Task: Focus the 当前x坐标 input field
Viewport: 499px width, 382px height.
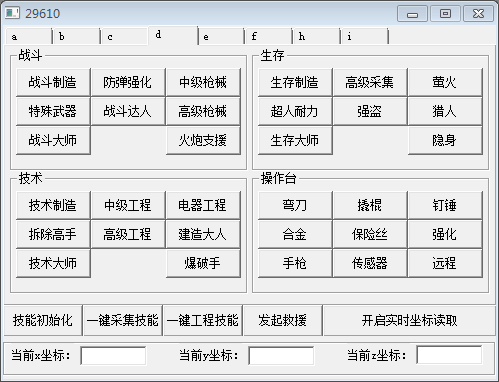Action: (113, 356)
